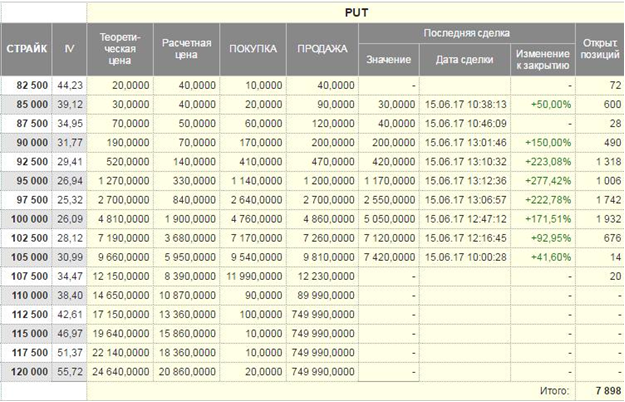Click the СТРАЙК column header

(24, 49)
